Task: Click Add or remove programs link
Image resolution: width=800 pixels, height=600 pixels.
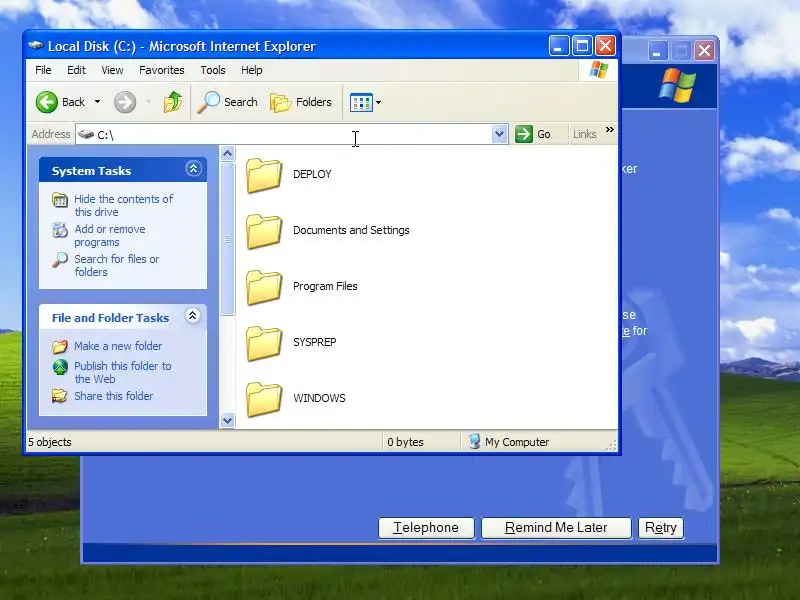Action: point(110,235)
